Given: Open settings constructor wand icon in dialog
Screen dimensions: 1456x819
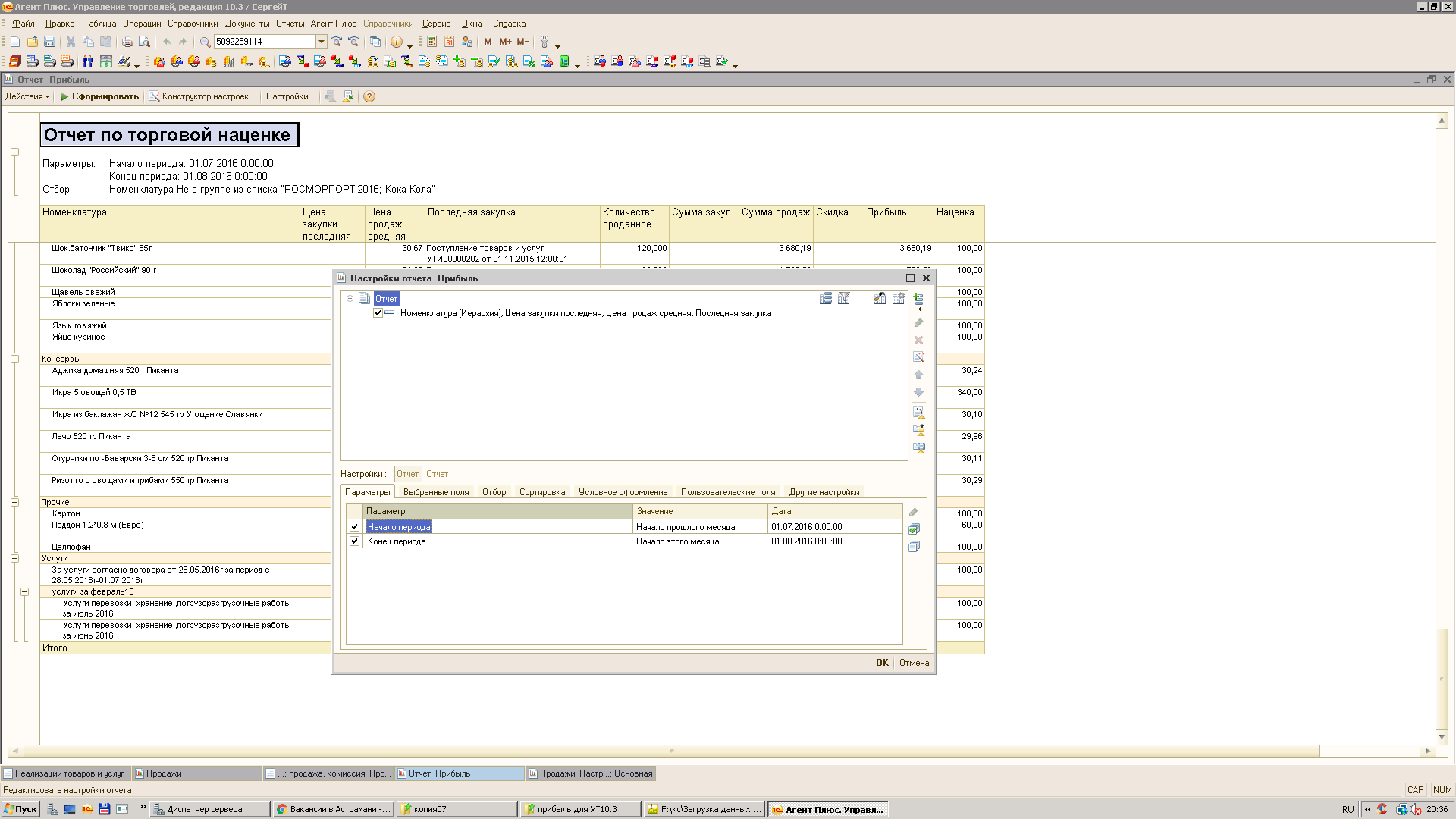Looking at the screenshot, I should (918, 357).
